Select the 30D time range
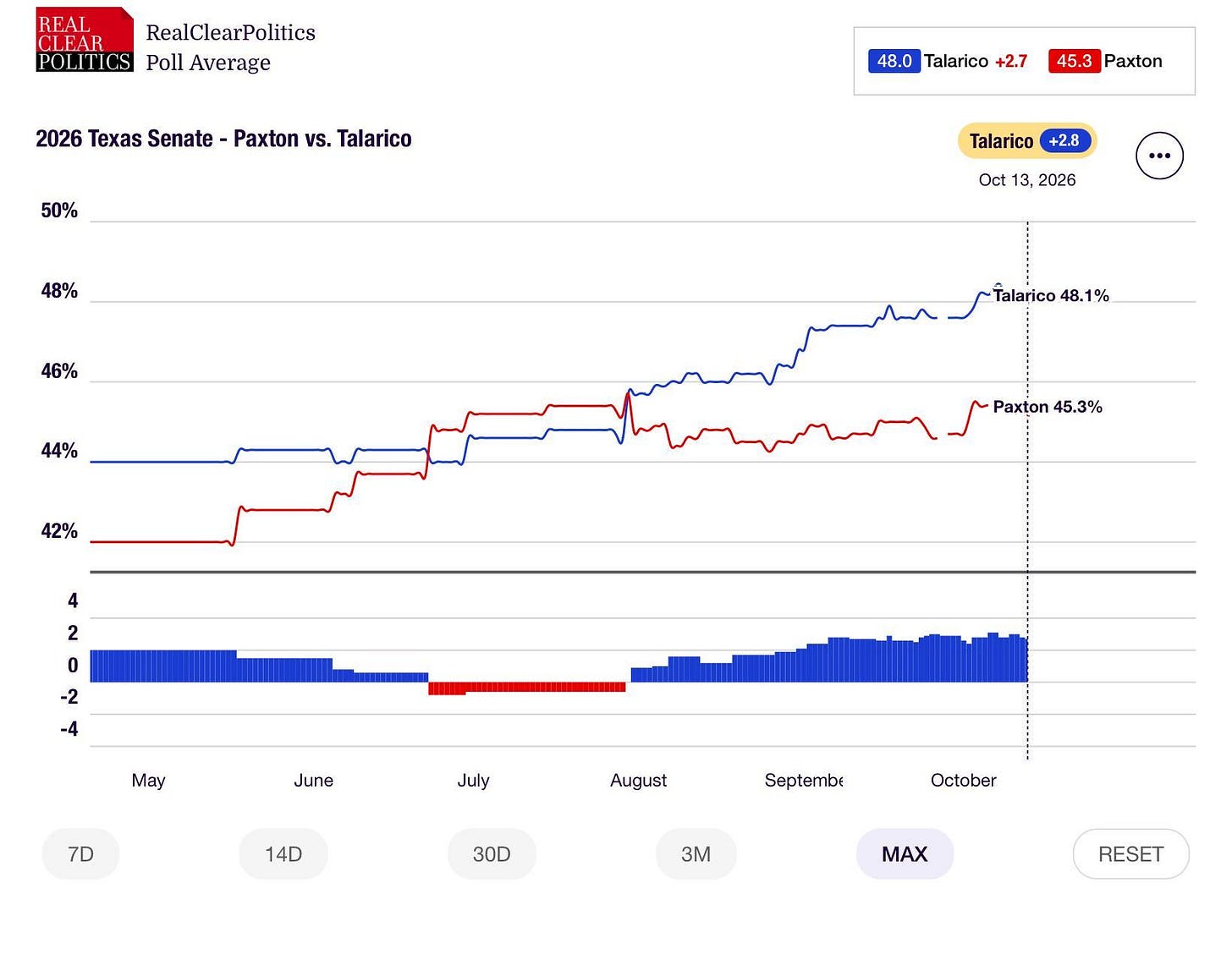Image resolution: width=1232 pixels, height=954 pixels. [x=492, y=854]
